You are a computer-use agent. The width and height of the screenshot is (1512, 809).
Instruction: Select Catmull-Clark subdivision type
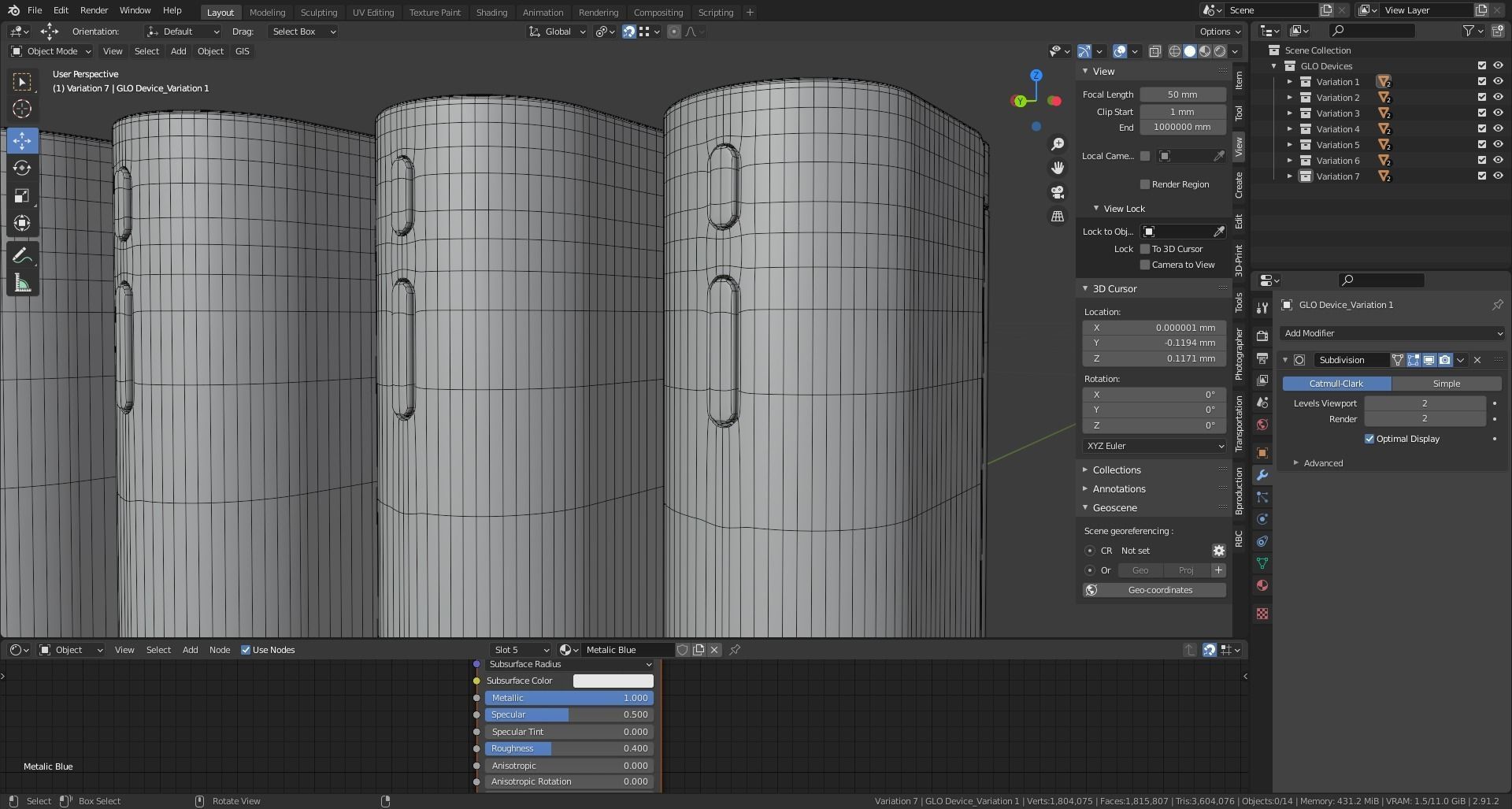click(1336, 384)
